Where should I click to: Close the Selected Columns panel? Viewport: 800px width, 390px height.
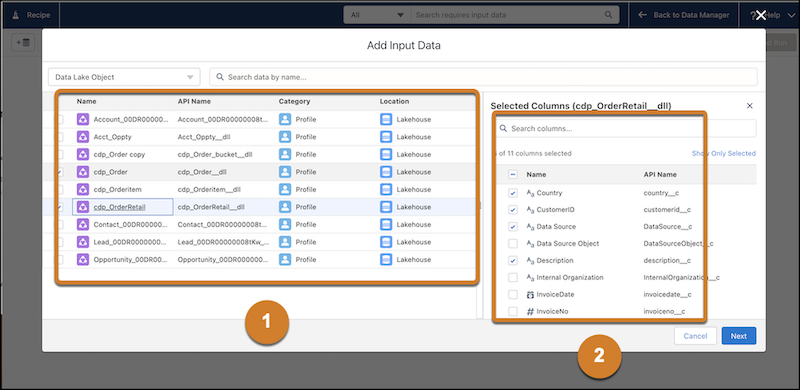pos(749,106)
